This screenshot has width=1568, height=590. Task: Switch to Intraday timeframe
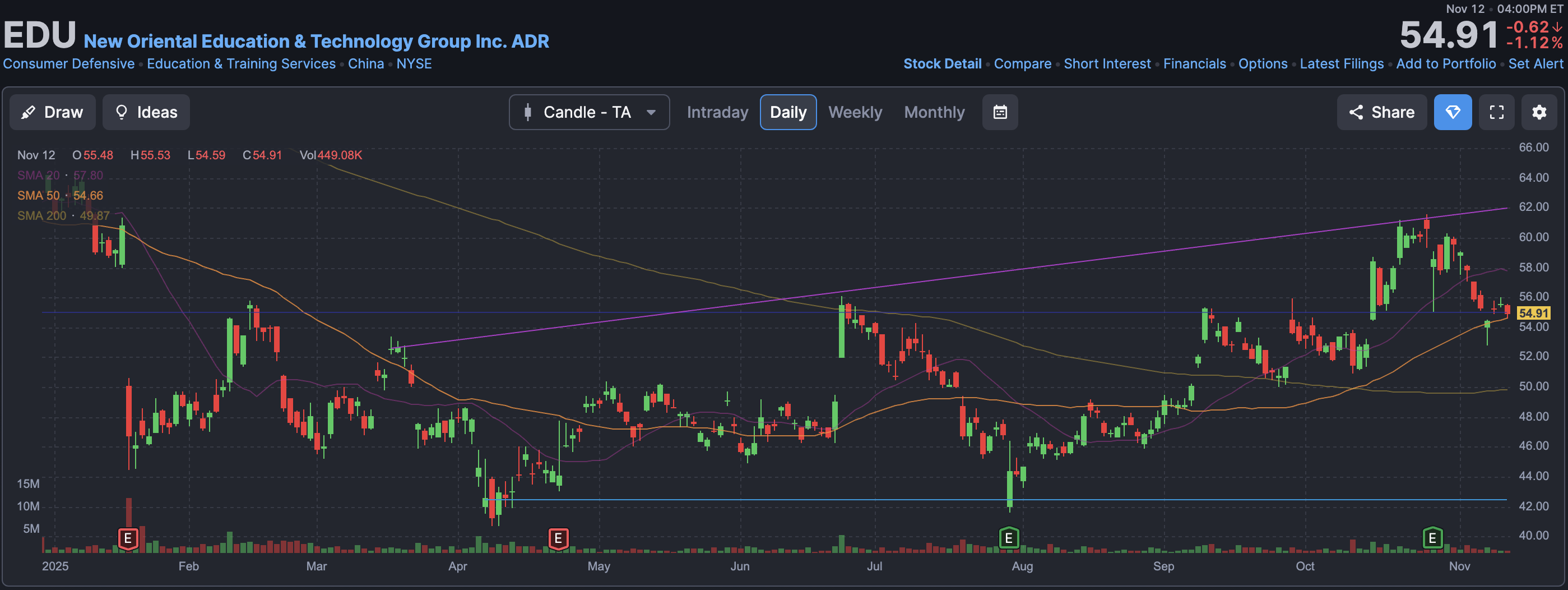(717, 112)
